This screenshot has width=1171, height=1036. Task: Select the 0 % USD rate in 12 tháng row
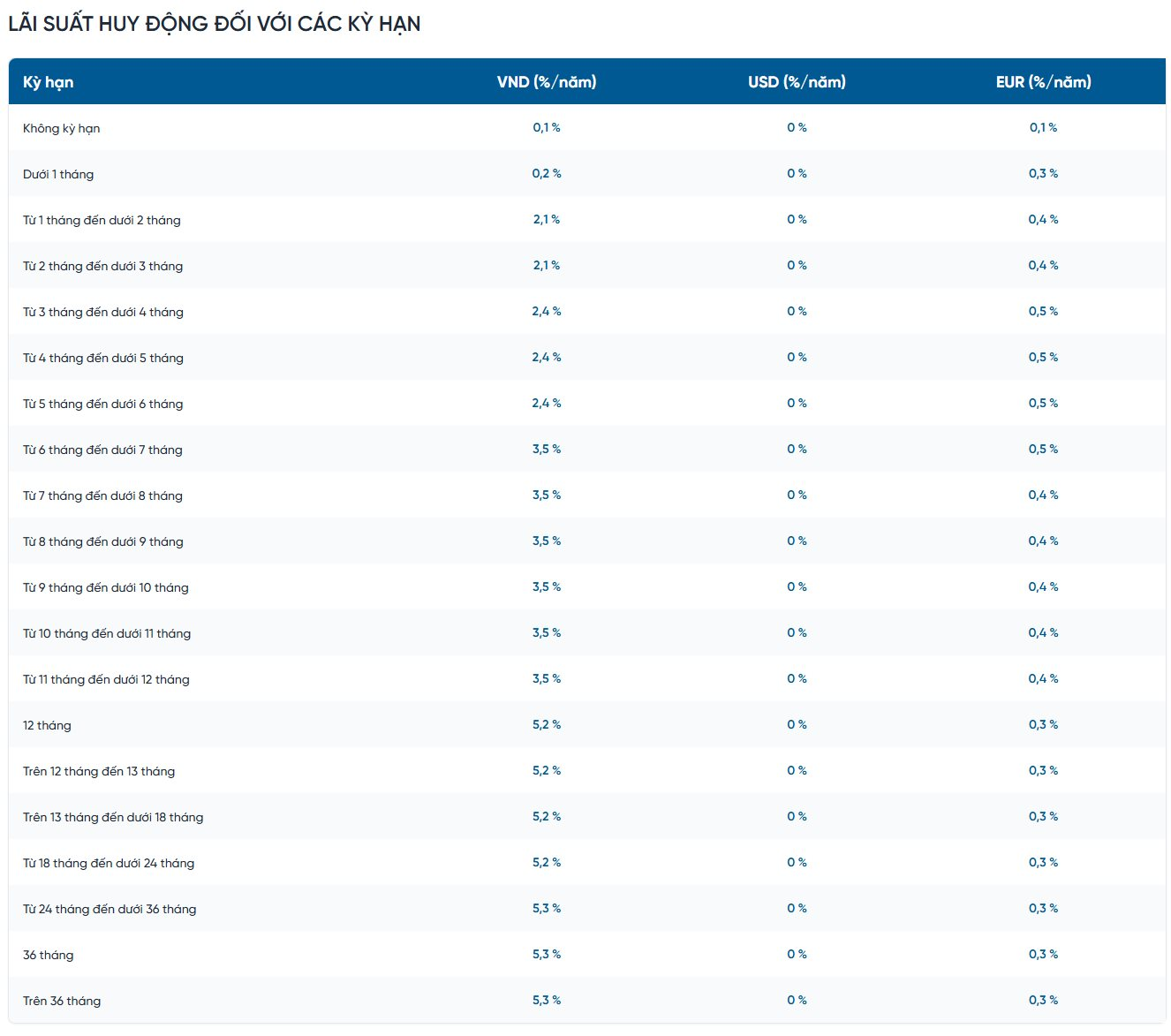coord(796,724)
